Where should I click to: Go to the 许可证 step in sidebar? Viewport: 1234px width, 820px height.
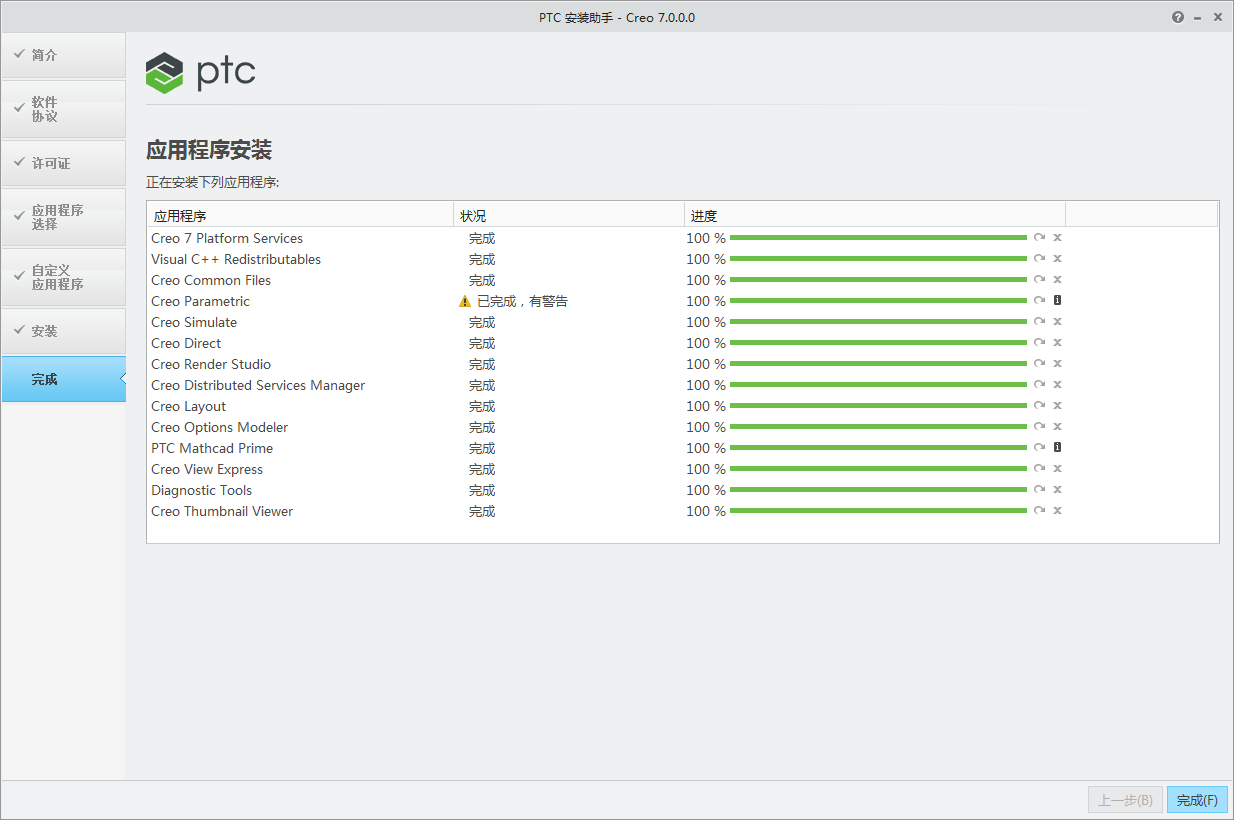click(x=63, y=163)
